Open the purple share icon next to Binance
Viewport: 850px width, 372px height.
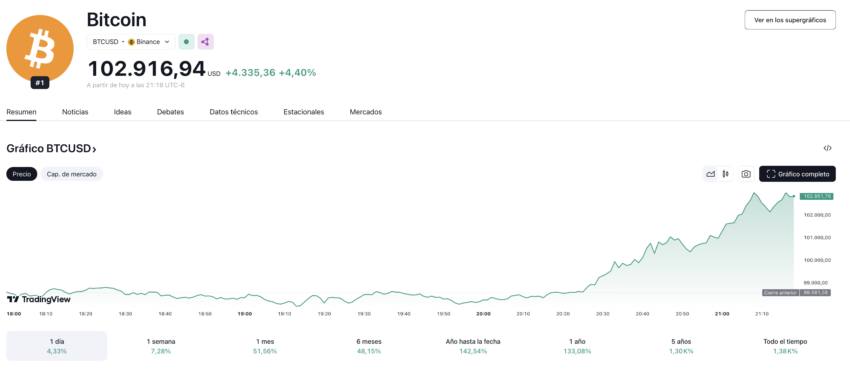click(205, 42)
